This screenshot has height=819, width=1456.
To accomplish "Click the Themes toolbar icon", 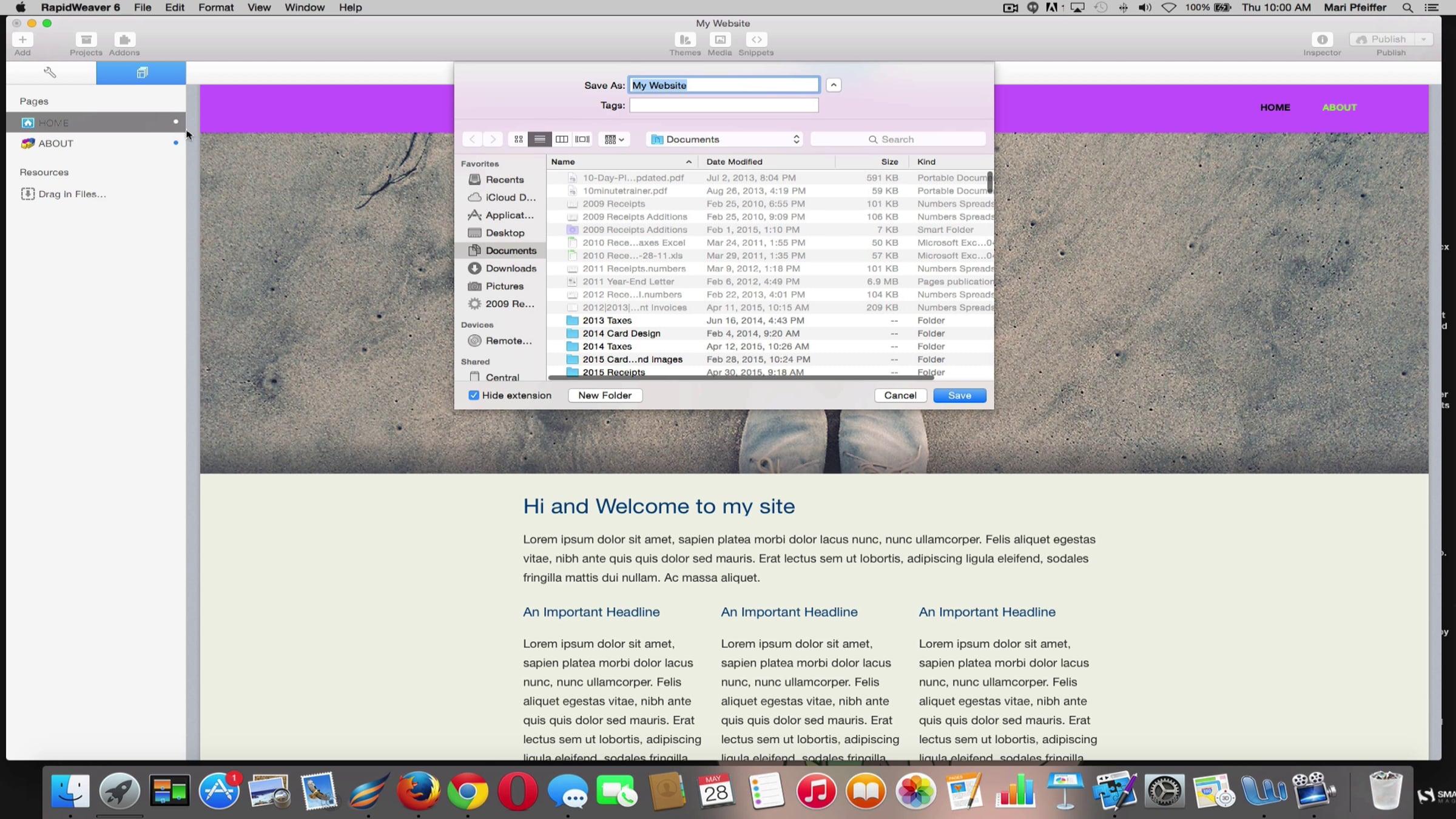I will [x=685, y=40].
